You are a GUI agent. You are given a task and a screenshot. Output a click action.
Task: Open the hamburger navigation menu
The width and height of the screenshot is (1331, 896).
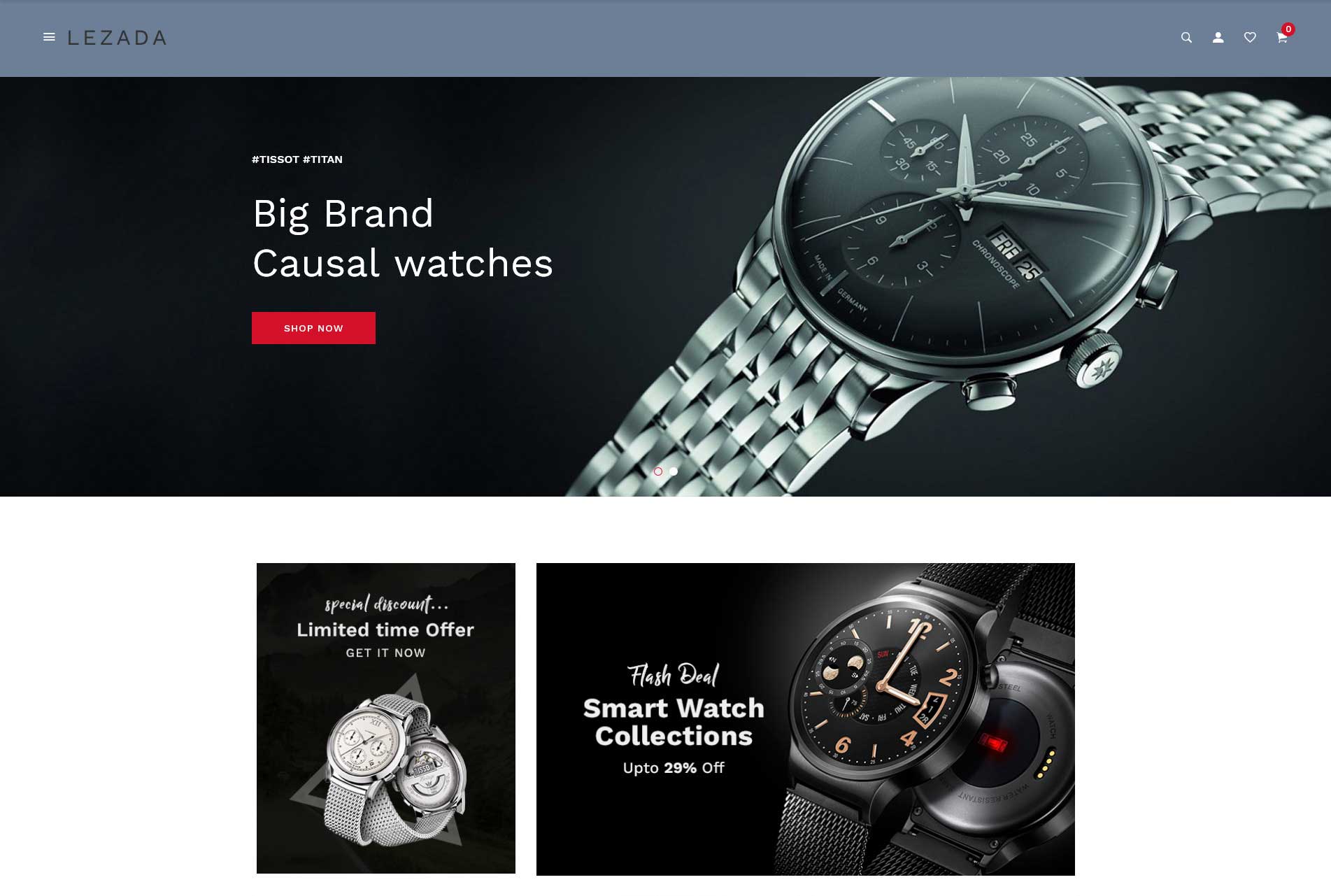tap(49, 37)
